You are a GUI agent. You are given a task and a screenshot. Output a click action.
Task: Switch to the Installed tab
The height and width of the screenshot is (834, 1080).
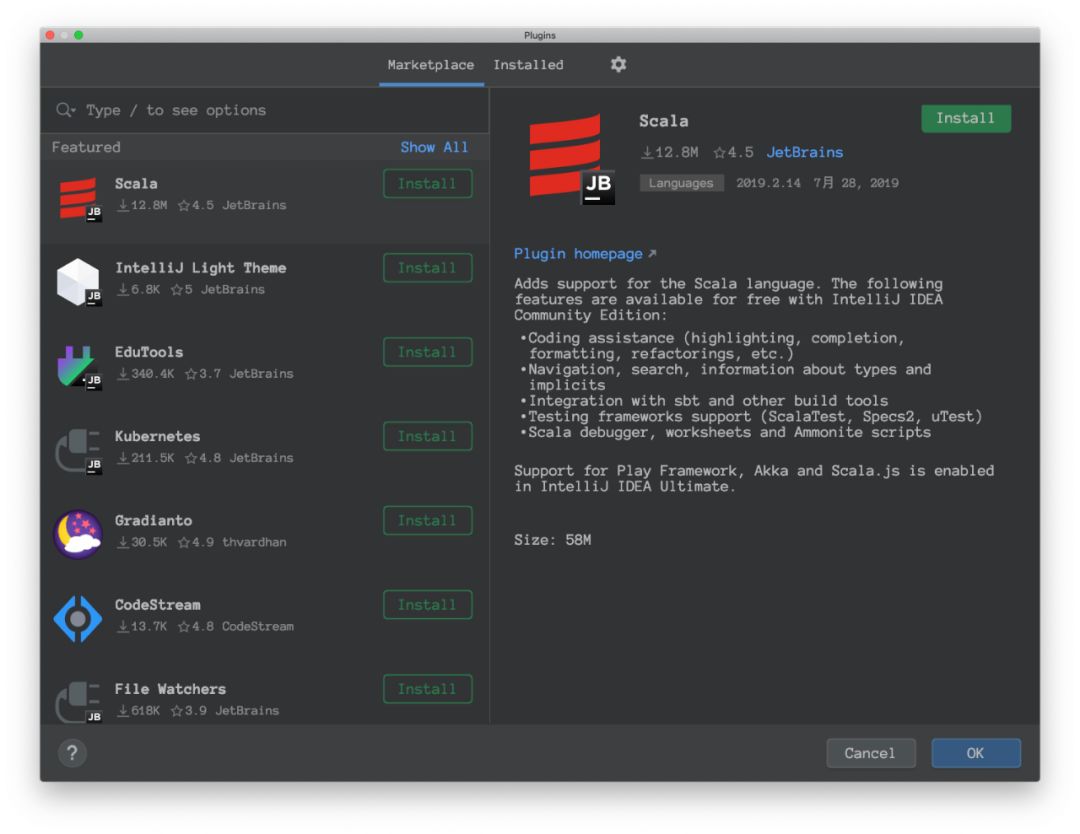click(x=528, y=65)
